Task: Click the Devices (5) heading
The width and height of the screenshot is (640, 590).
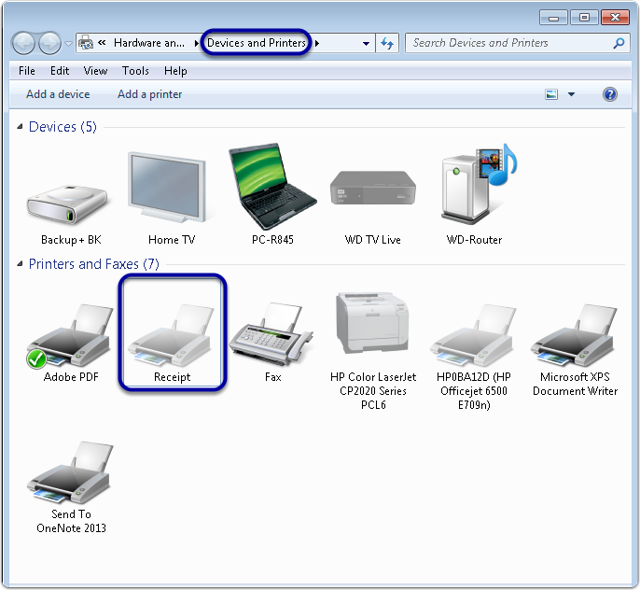Action: (x=62, y=127)
